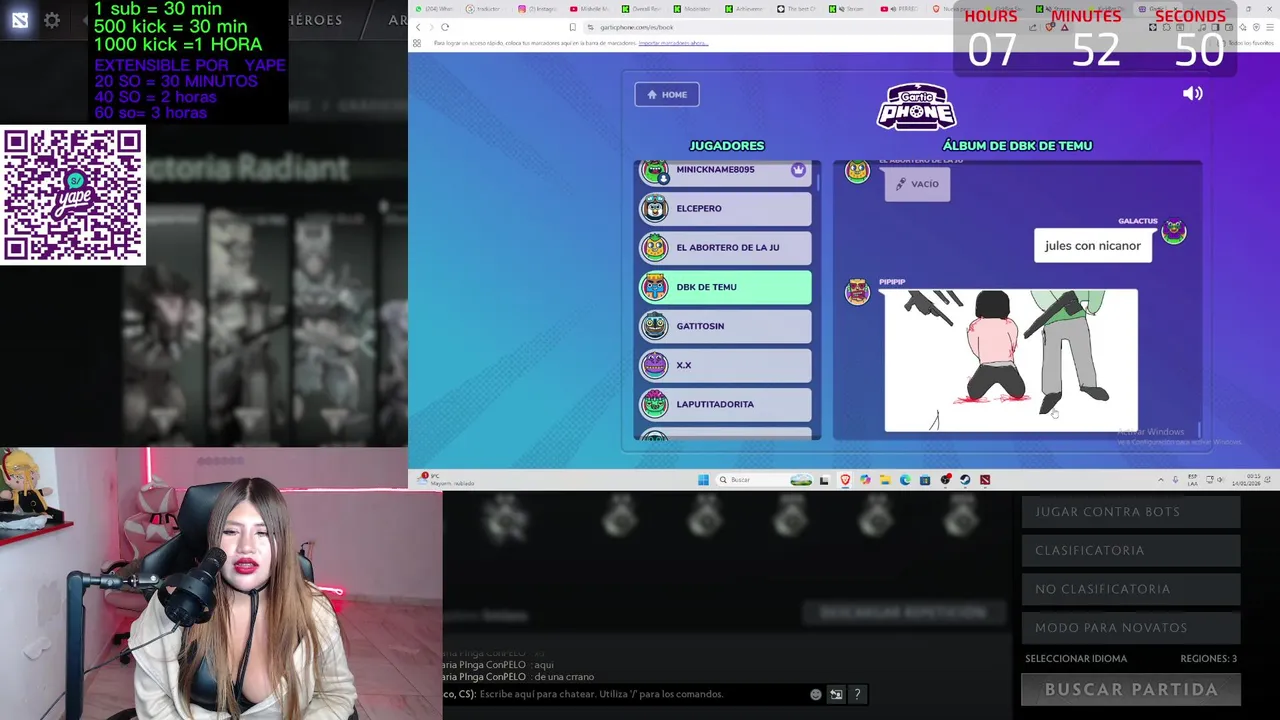The image size is (1280, 720).
Task: Click the taskbar clock and date
Action: pyautogui.click(x=1246, y=480)
